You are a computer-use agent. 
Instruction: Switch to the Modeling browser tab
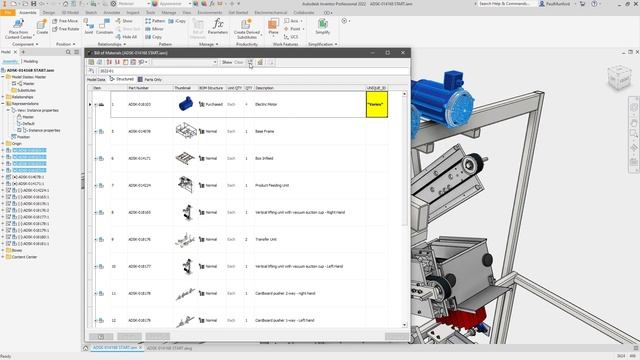[30, 62]
